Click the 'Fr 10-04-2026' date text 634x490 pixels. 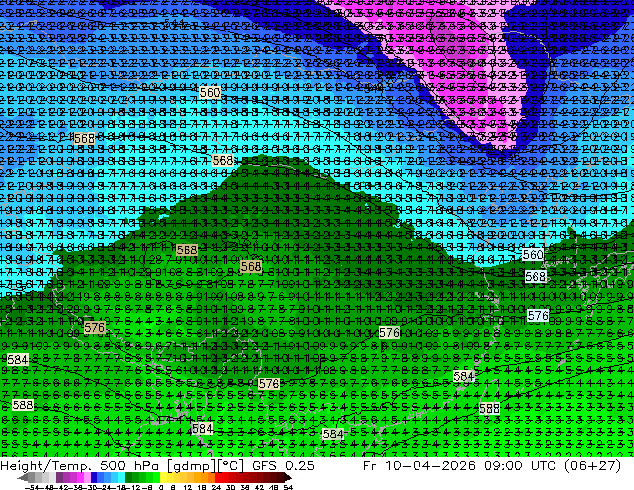pos(419,466)
